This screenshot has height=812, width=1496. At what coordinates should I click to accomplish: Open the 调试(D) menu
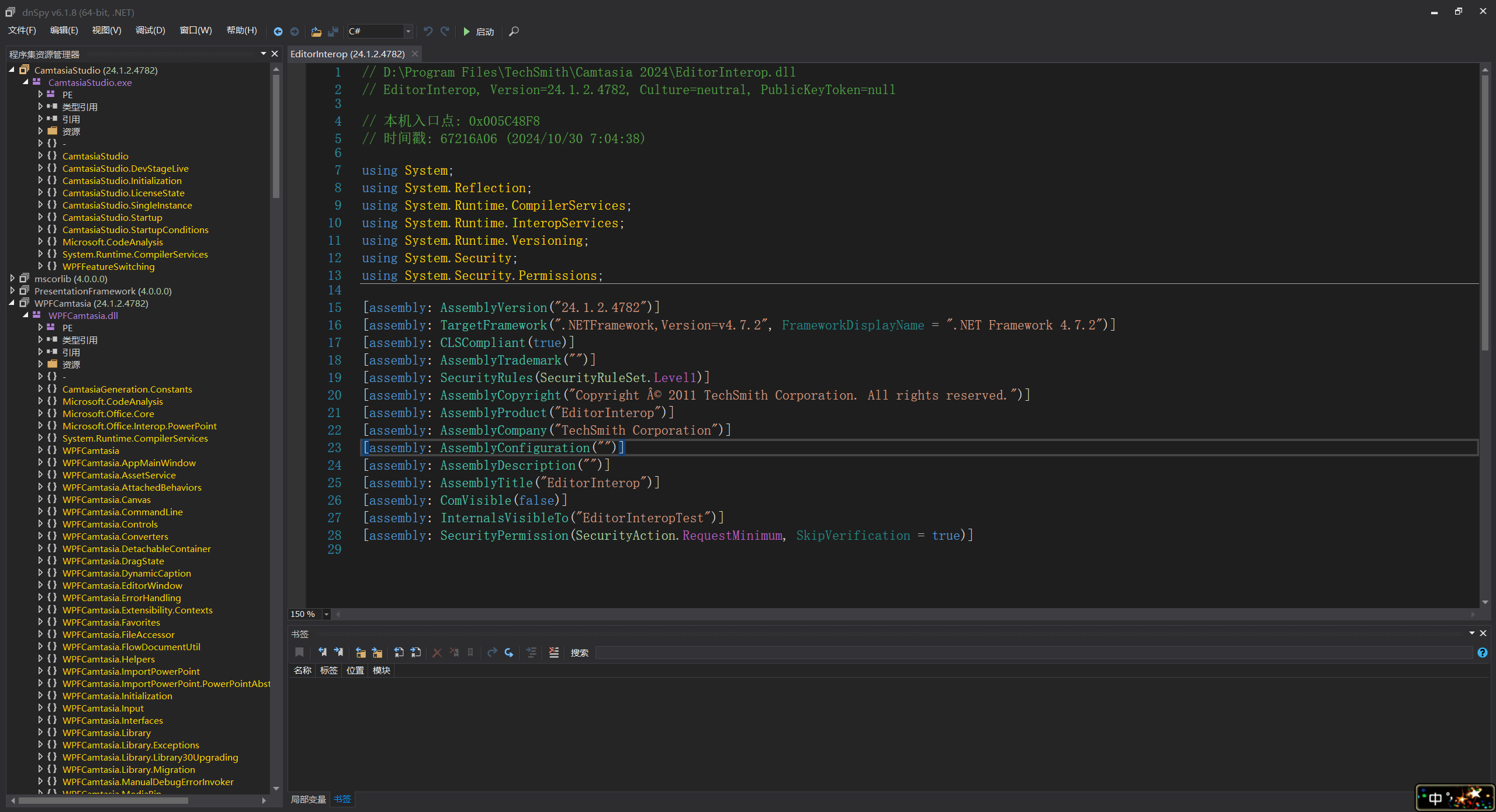point(150,31)
